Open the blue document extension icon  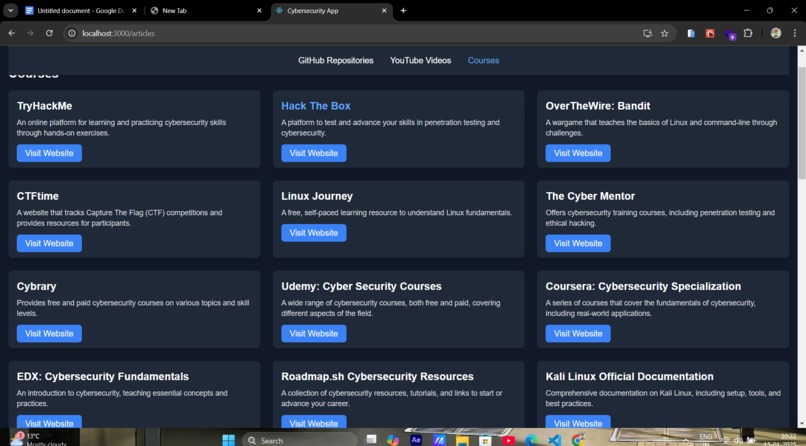[x=691, y=33]
